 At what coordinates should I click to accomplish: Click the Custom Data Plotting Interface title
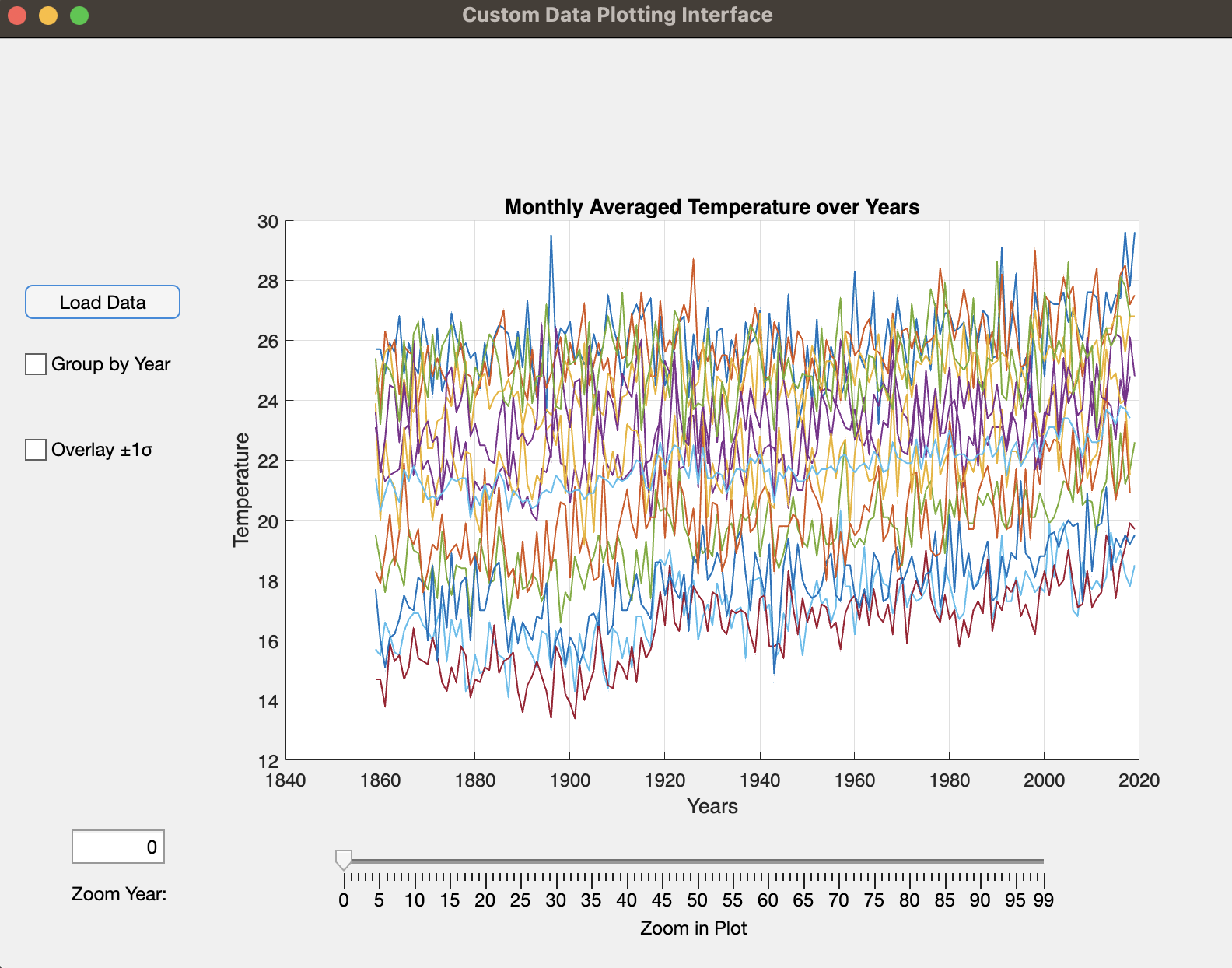pyautogui.click(x=618, y=15)
